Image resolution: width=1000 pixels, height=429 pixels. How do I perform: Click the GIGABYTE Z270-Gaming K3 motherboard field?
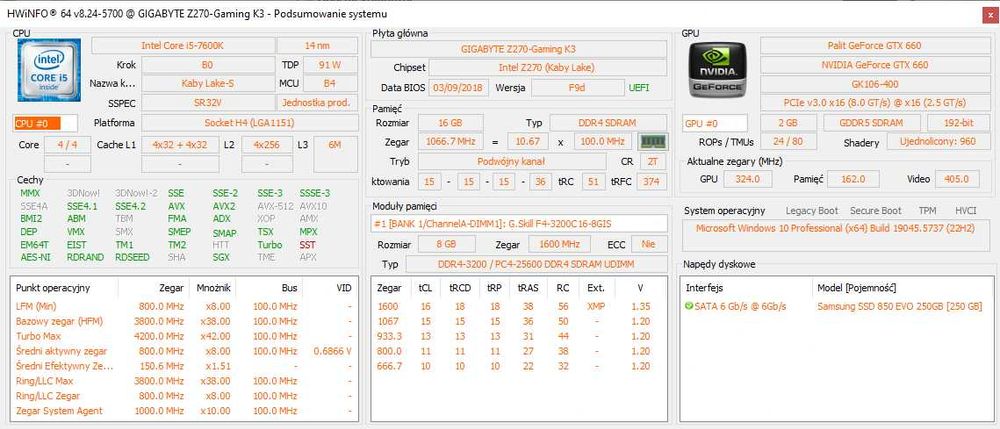pyautogui.click(x=518, y=49)
